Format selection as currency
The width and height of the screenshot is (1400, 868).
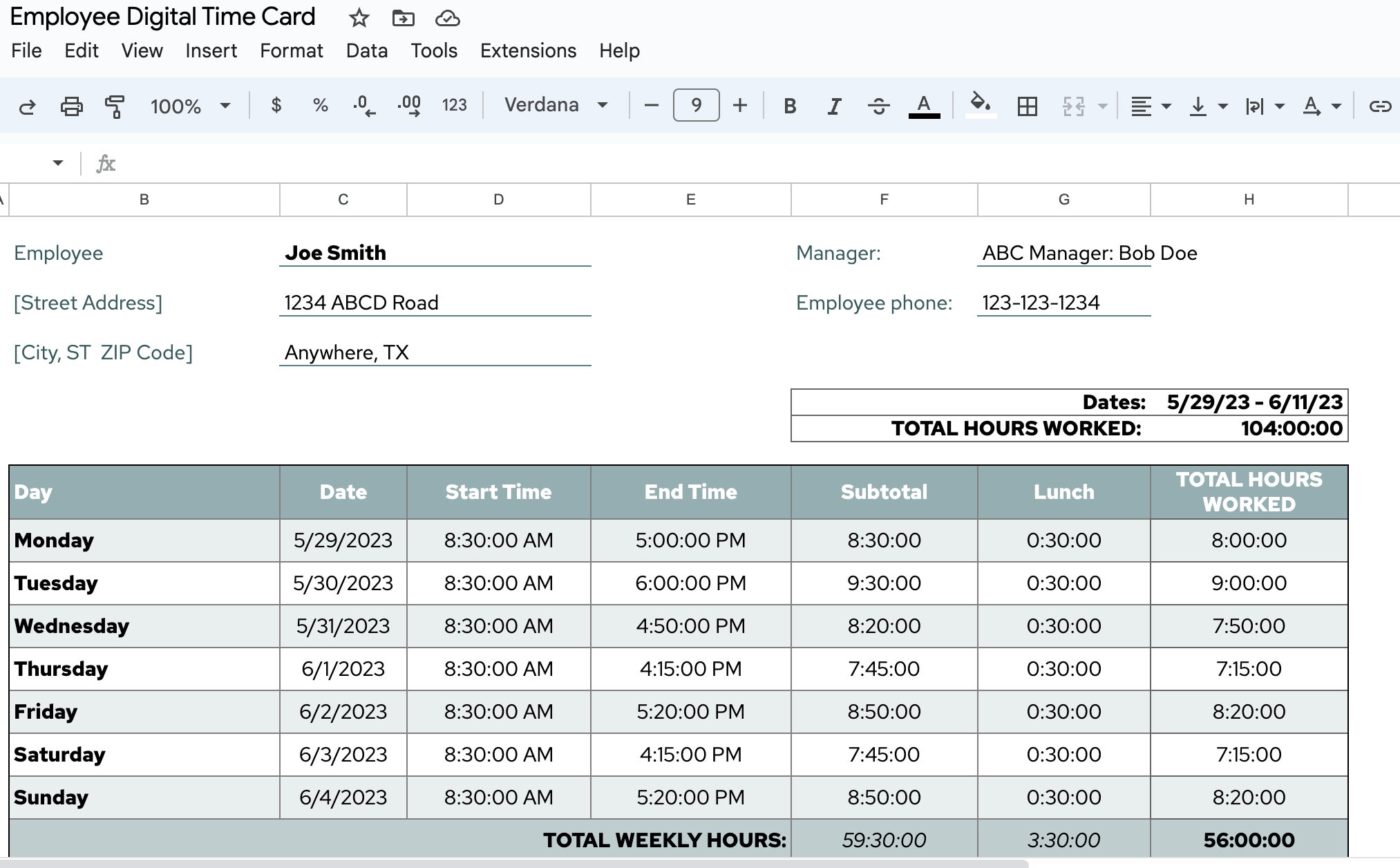pyautogui.click(x=277, y=105)
